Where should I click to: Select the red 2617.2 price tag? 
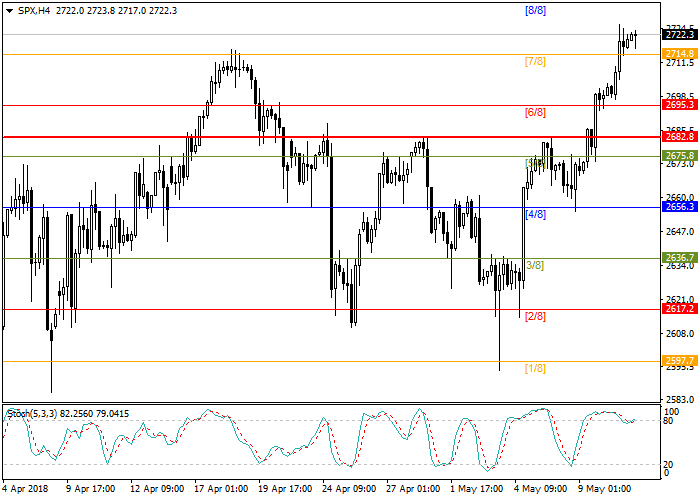point(679,309)
